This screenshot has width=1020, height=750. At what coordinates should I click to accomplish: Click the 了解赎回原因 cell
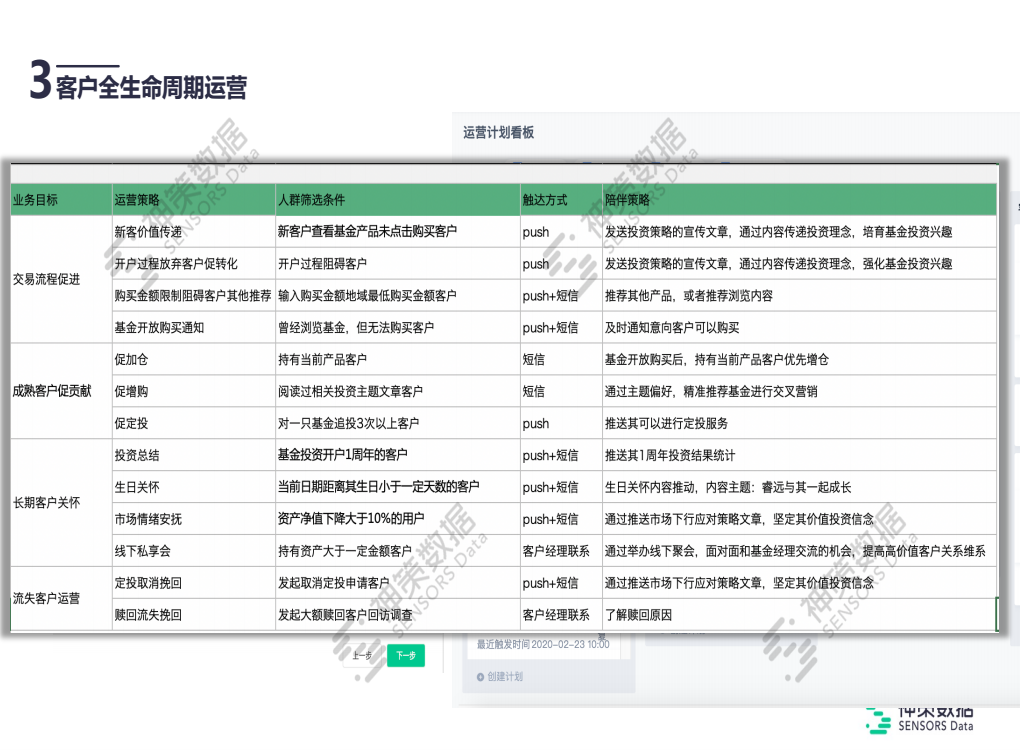639,615
